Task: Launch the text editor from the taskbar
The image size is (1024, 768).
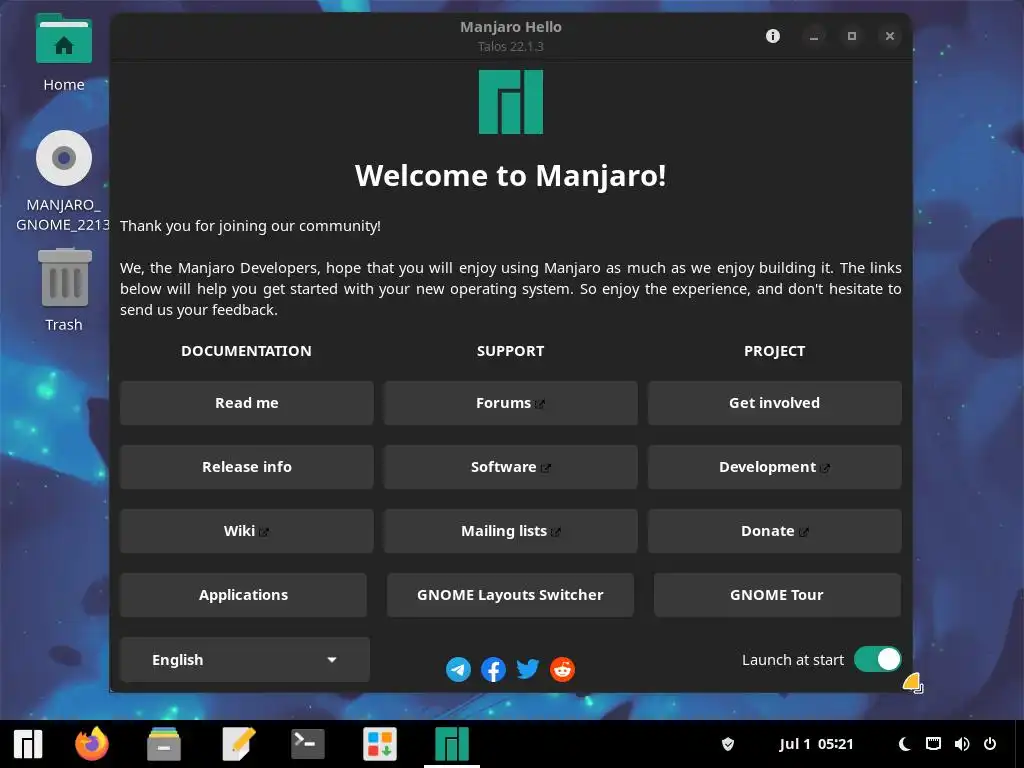Action: point(238,744)
